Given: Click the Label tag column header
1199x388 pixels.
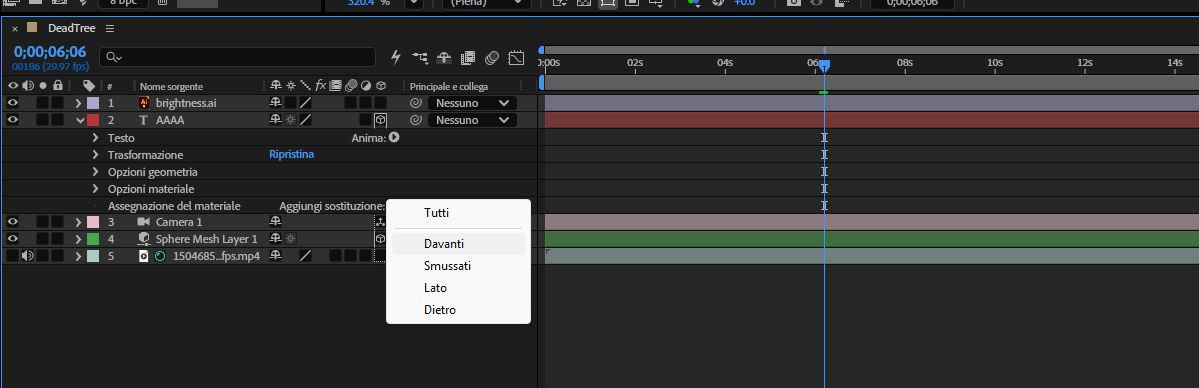Looking at the screenshot, I should point(89,86).
